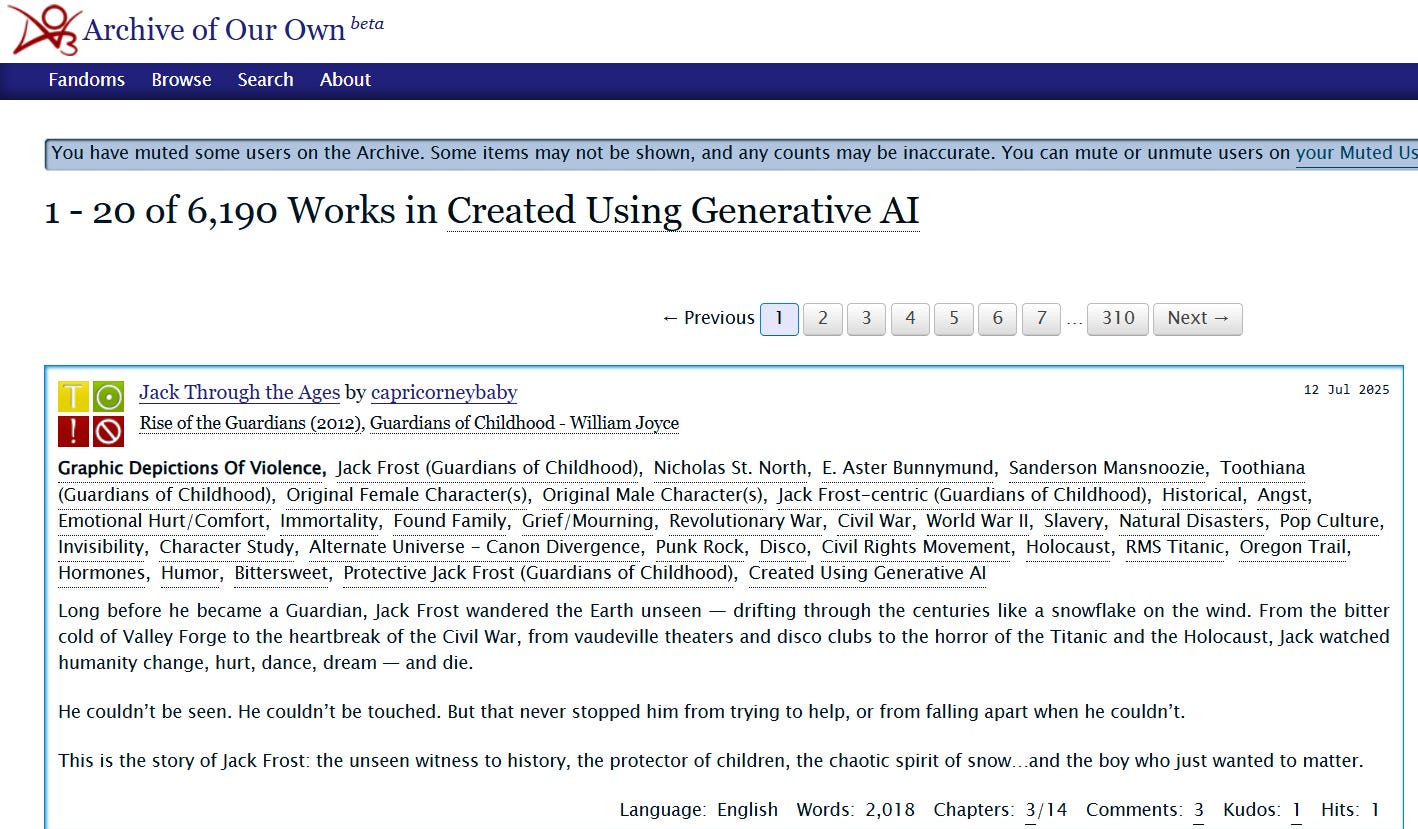Click the work-in-progress status symbol icon

click(x=108, y=432)
